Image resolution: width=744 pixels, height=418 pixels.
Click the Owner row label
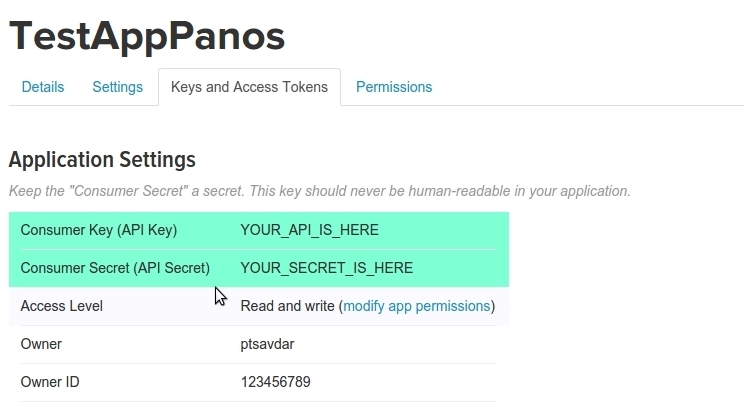click(41, 344)
